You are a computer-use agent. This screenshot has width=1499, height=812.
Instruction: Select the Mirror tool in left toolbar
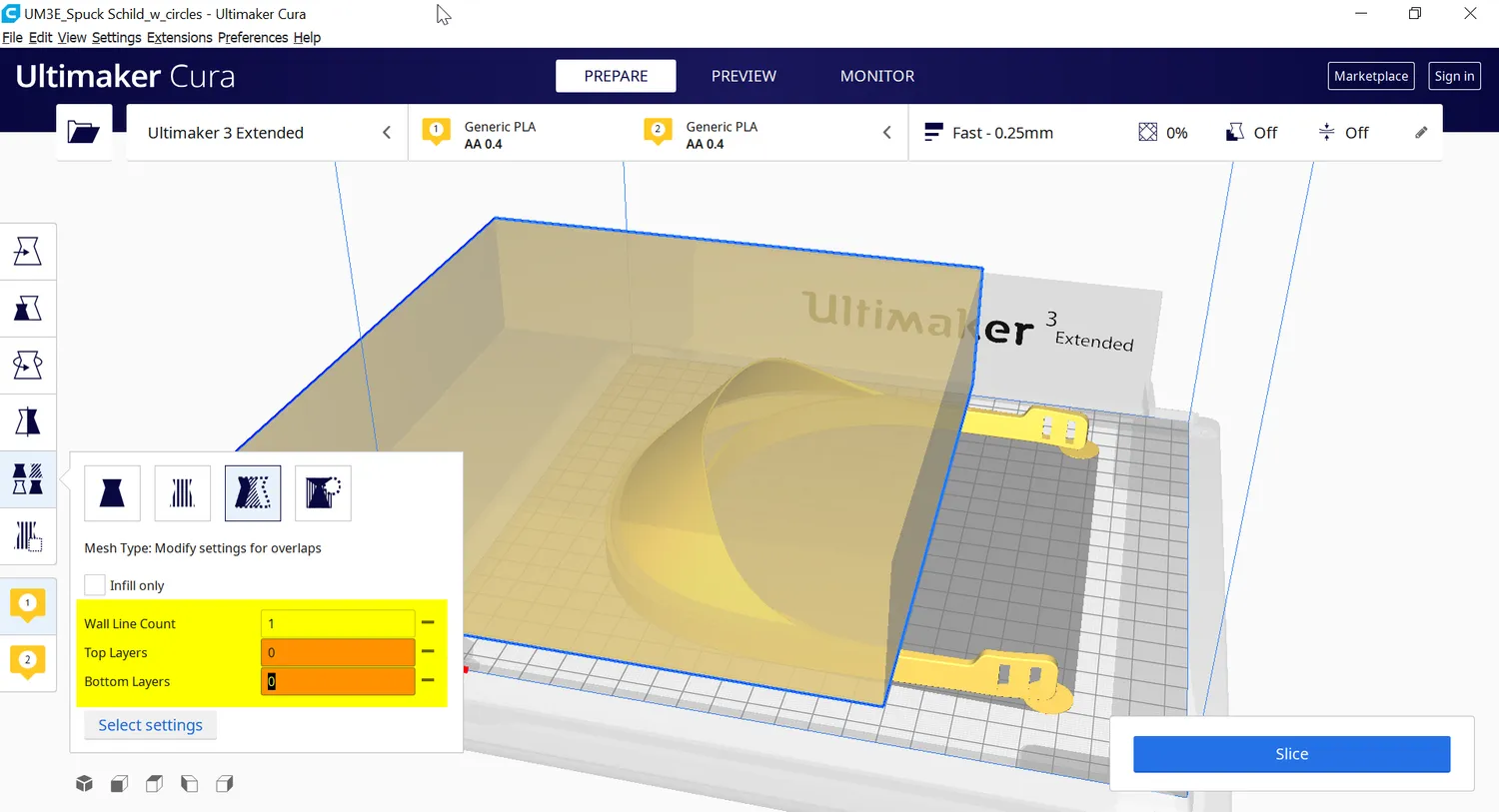point(28,421)
